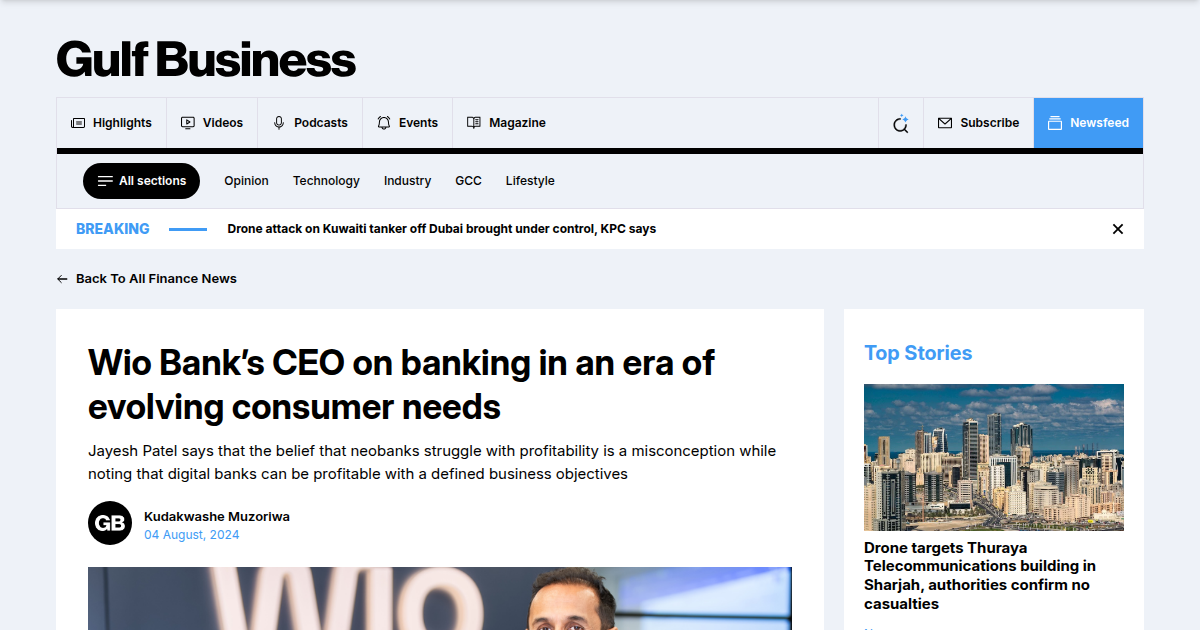Select the Podcasts microphone icon
The height and width of the screenshot is (630, 1200).
click(x=277, y=122)
